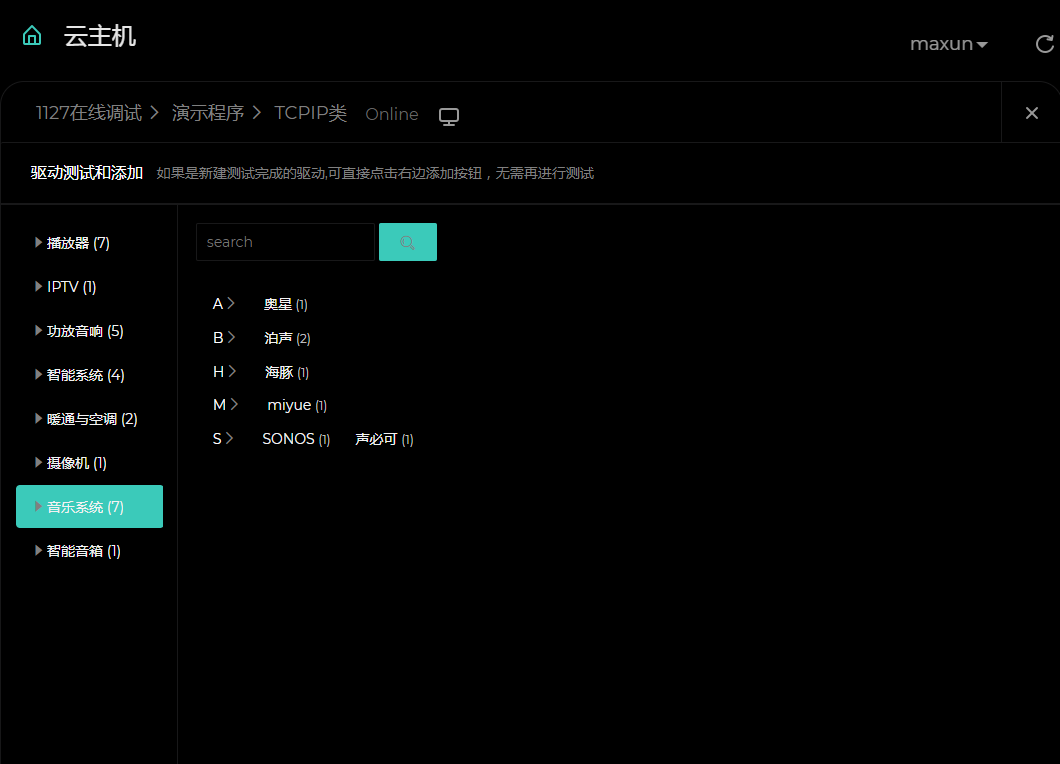The image size is (1060, 764).
Task: Open the 奥星 (1) brand
Action: 285,304
